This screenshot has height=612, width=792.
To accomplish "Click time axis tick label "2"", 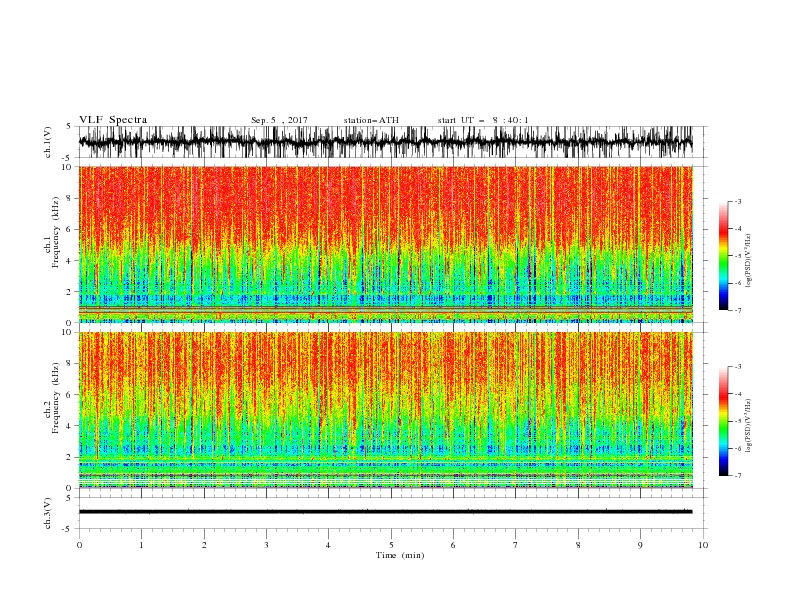I will [x=204, y=545].
